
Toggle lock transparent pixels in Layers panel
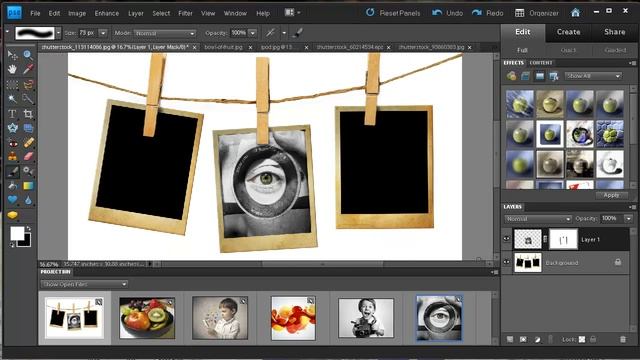click(x=582, y=339)
